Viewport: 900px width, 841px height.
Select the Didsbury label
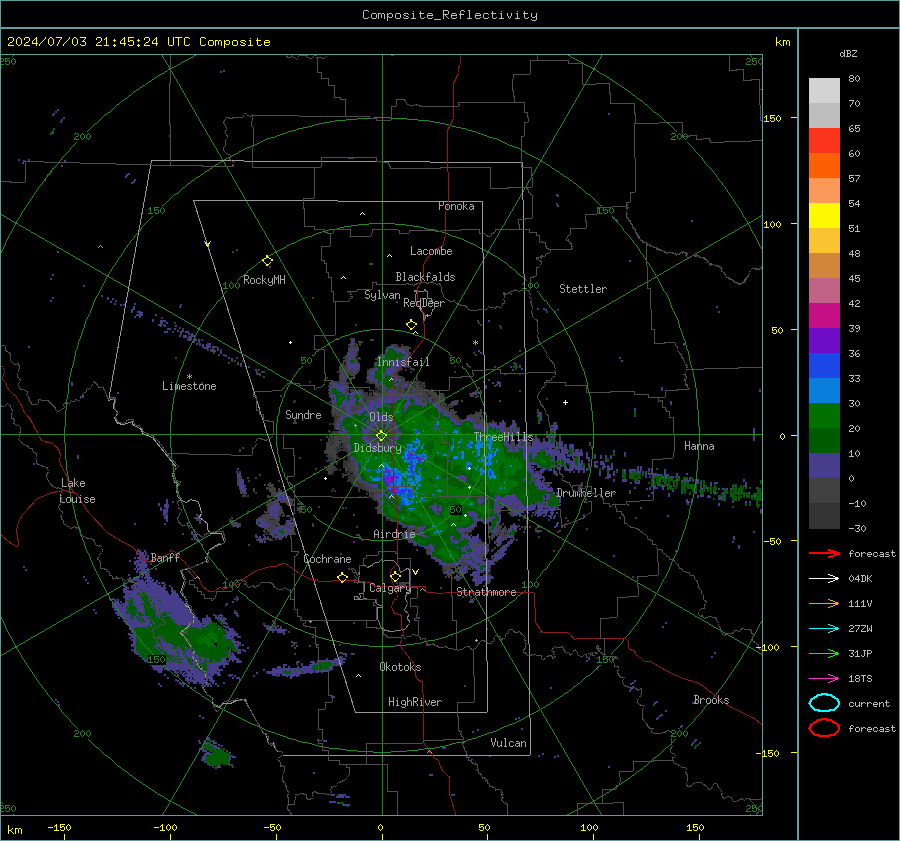tap(377, 448)
